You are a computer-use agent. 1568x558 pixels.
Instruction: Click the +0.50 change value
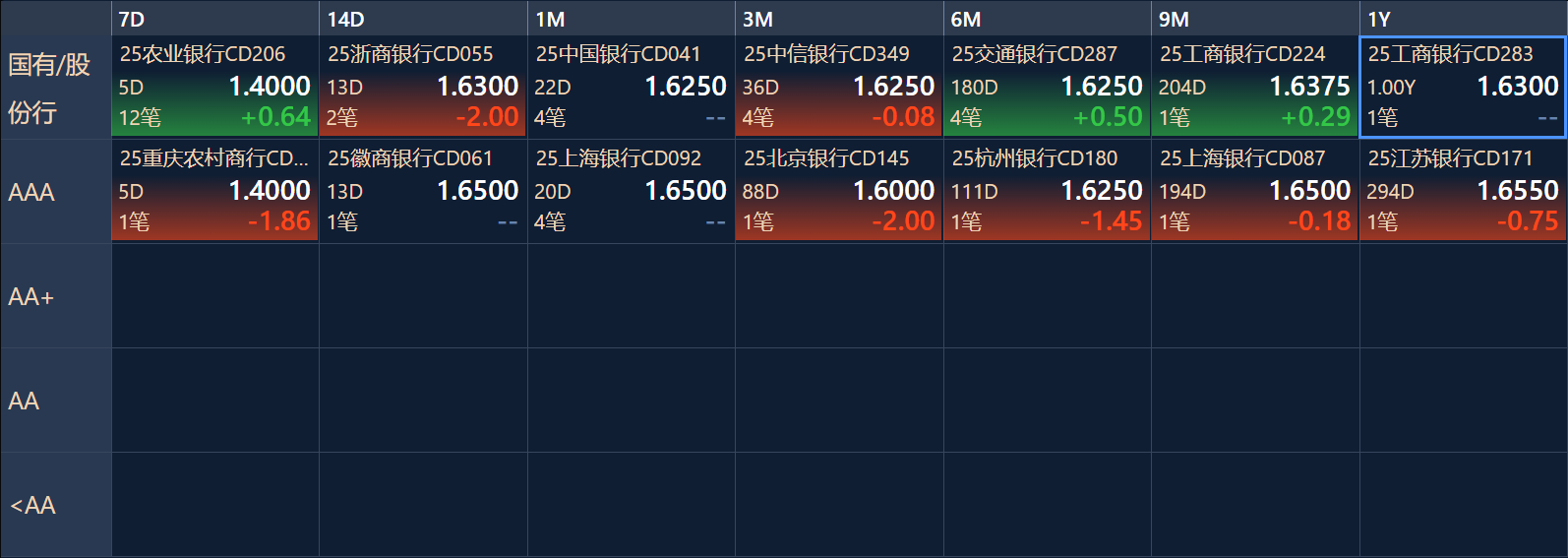1108,117
